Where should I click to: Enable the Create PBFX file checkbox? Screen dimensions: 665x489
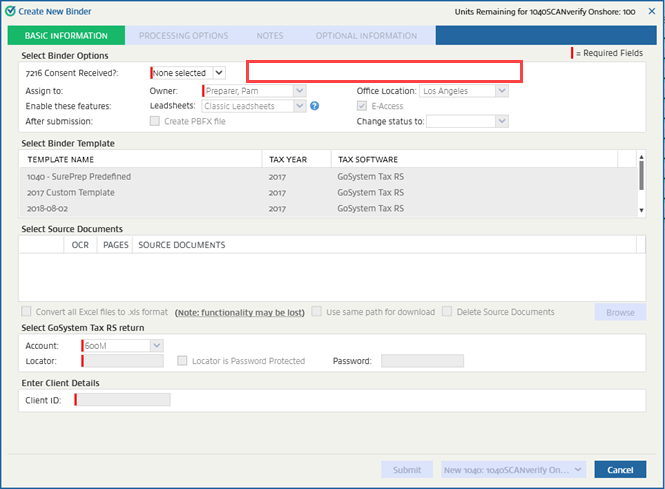tap(155, 122)
